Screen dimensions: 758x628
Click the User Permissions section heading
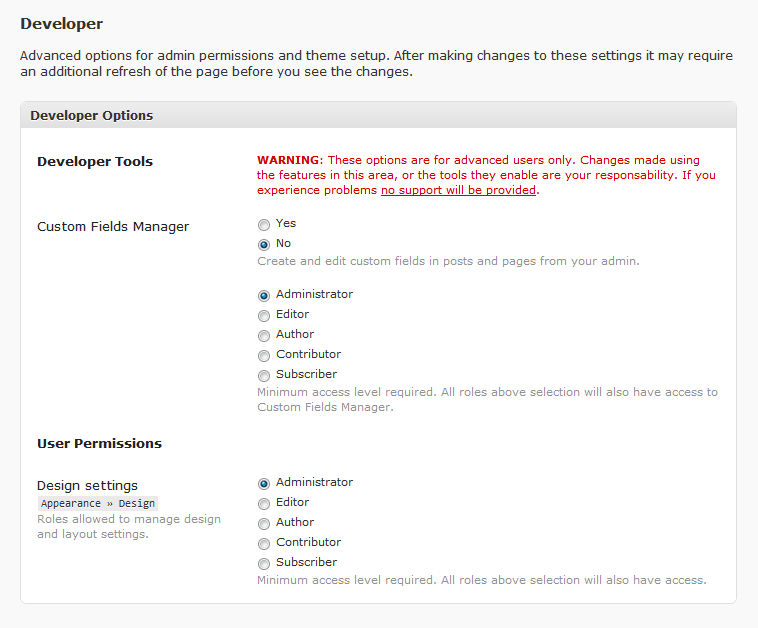click(x=99, y=443)
